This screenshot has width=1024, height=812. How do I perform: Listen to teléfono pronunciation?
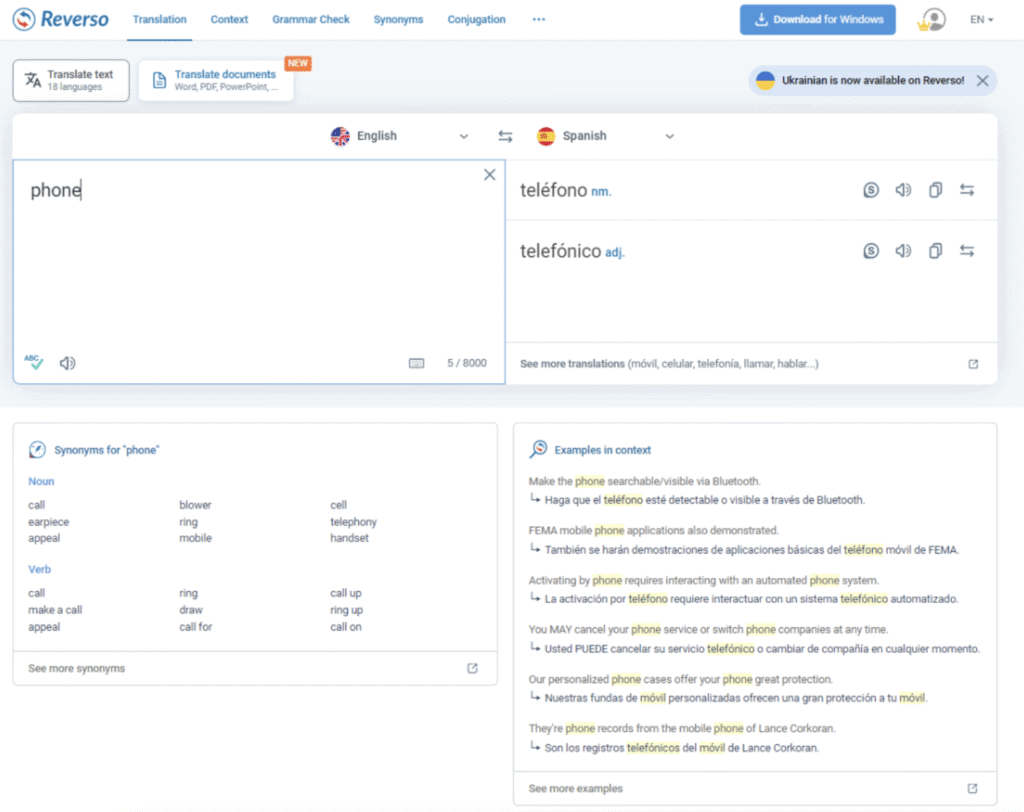(903, 190)
